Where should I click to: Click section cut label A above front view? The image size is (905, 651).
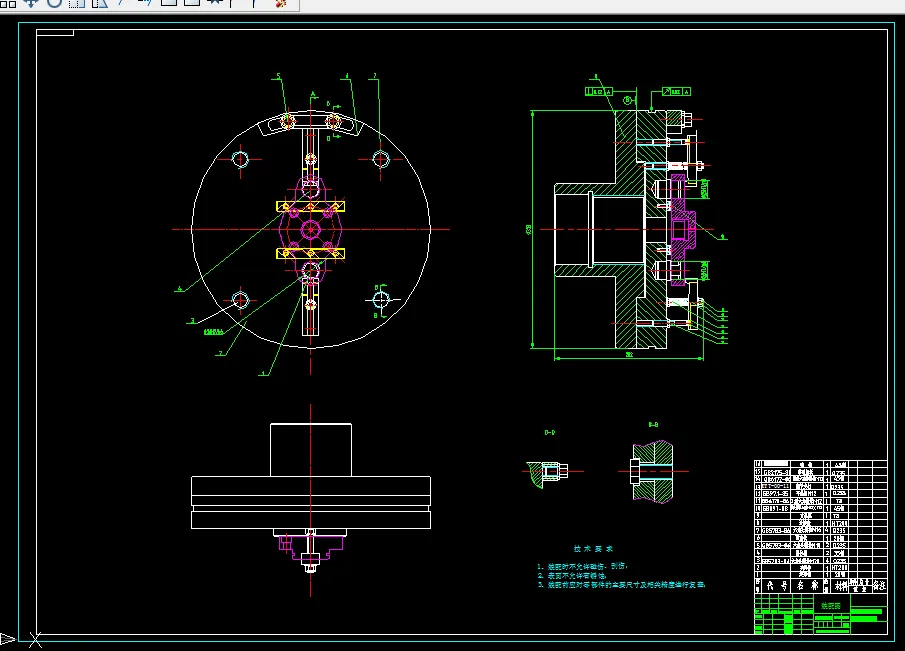coord(313,93)
